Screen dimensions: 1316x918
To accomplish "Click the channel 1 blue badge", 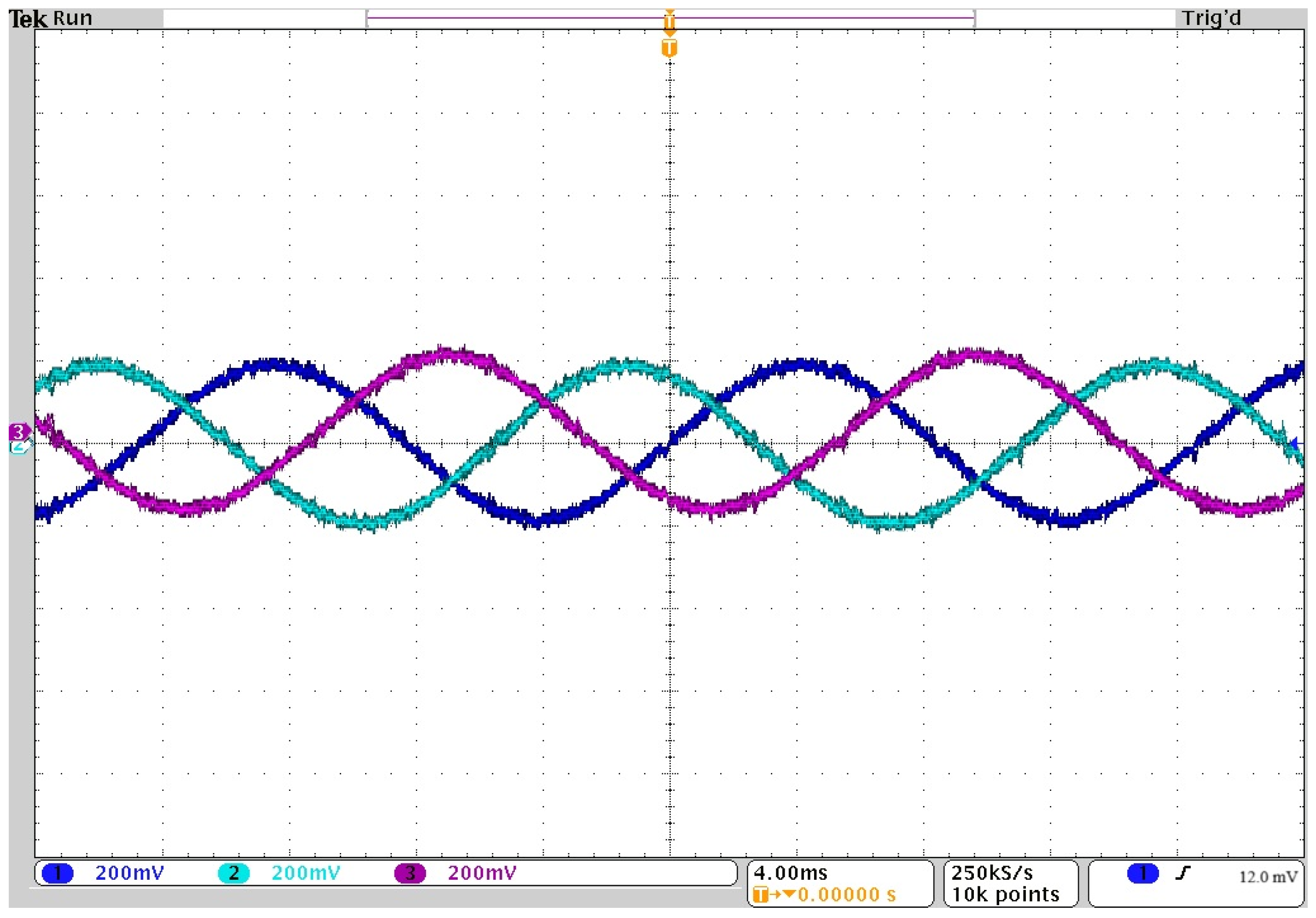I will [57, 873].
